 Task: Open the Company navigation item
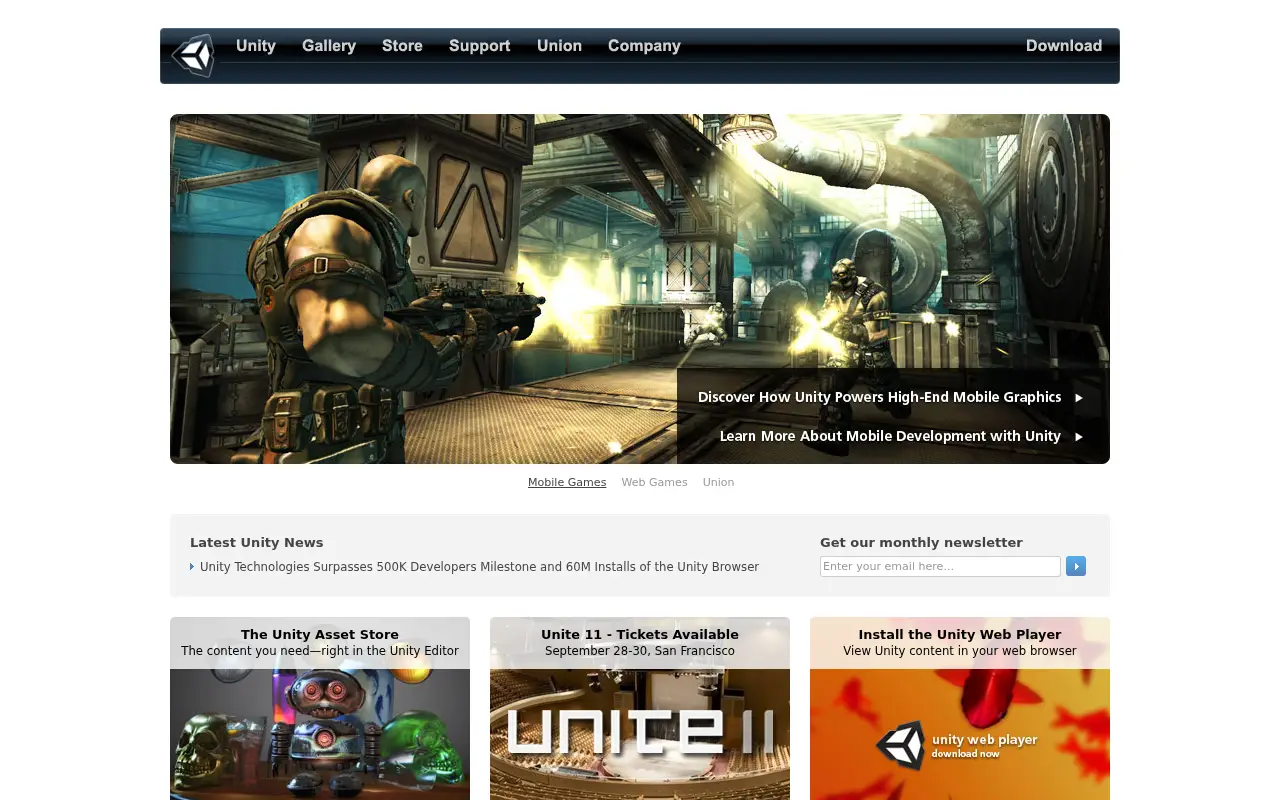coord(644,46)
